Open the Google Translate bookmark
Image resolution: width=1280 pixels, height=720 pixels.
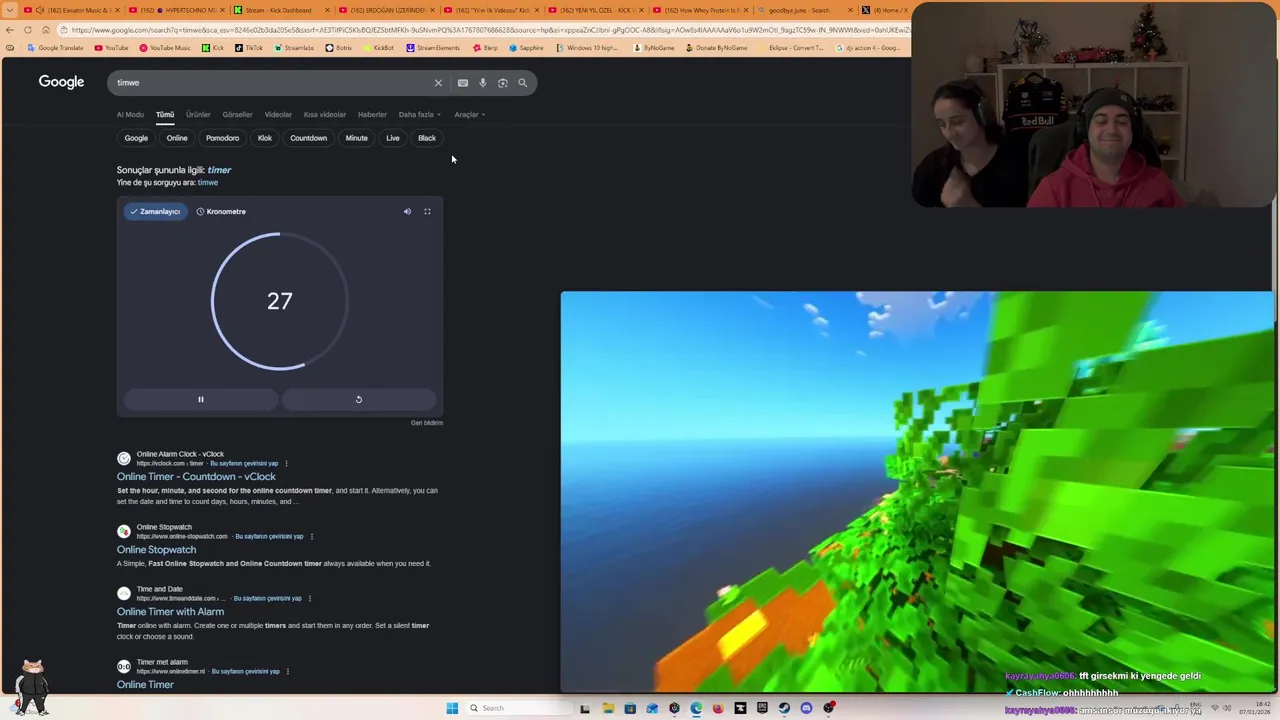click(56, 48)
